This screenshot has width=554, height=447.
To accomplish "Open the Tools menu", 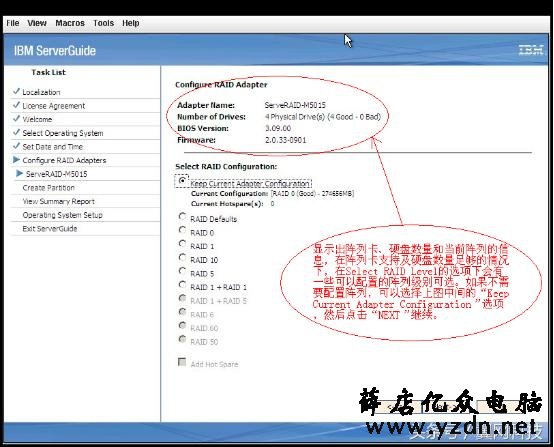I will click(104, 23).
